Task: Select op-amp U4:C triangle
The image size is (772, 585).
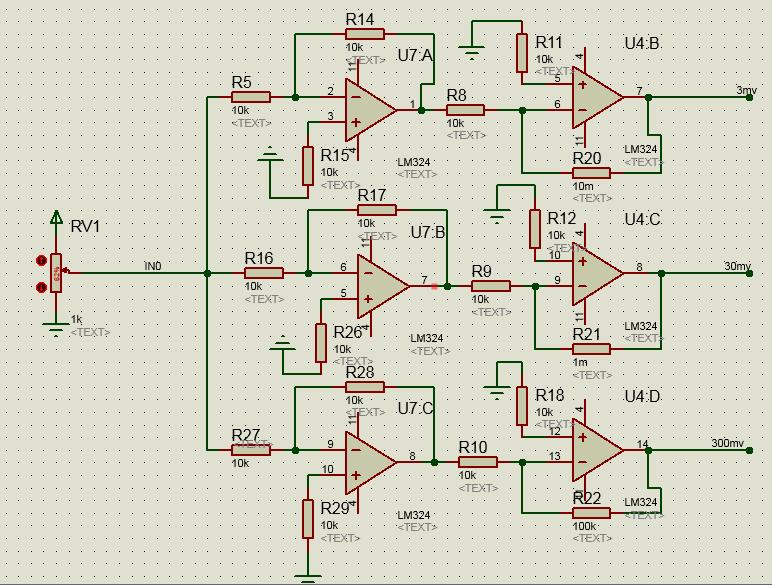Action: point(598,273)
